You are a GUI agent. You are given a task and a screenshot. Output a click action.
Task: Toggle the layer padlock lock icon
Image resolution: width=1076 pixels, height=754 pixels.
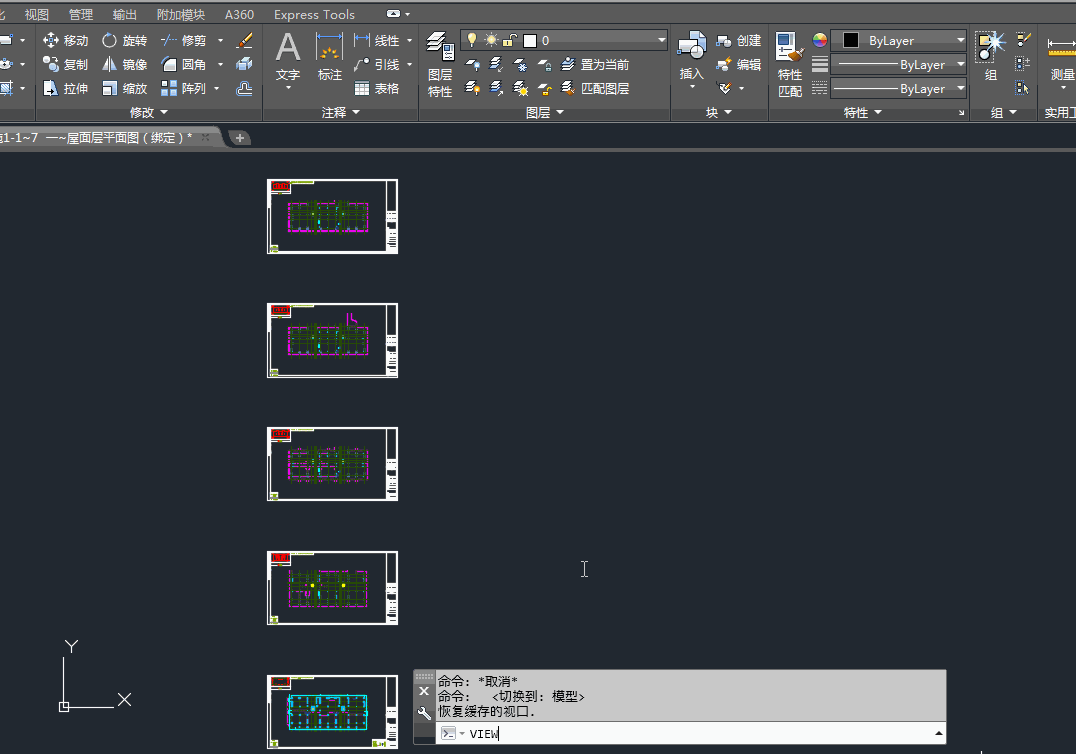tap(509, 41)
